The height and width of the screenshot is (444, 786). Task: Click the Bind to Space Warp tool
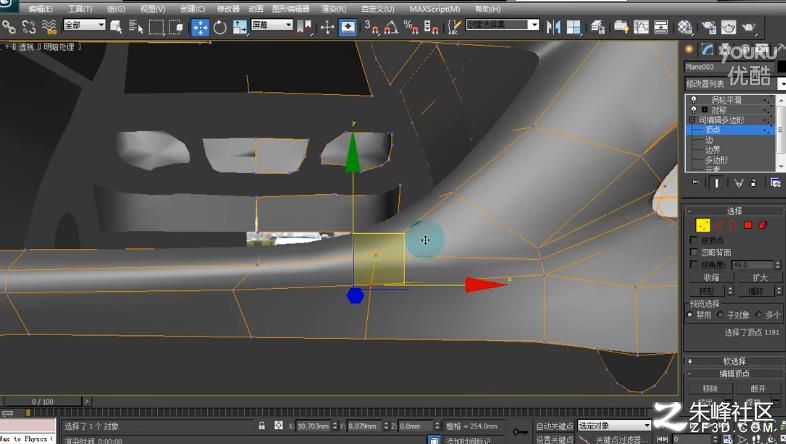pyautogui.click(x=49, y=27)
